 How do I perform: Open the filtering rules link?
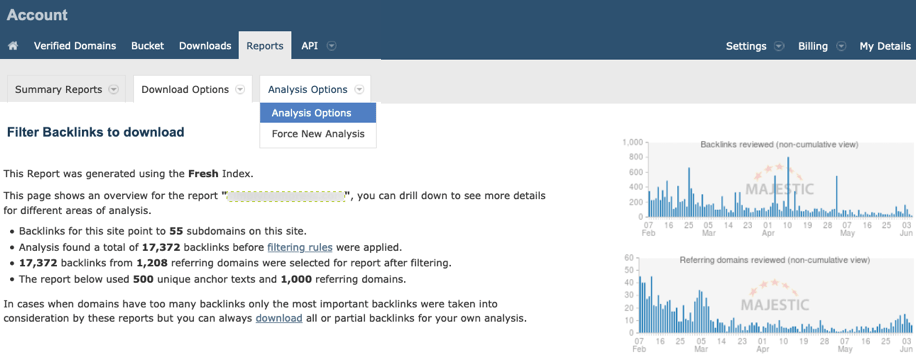(300, 247)
